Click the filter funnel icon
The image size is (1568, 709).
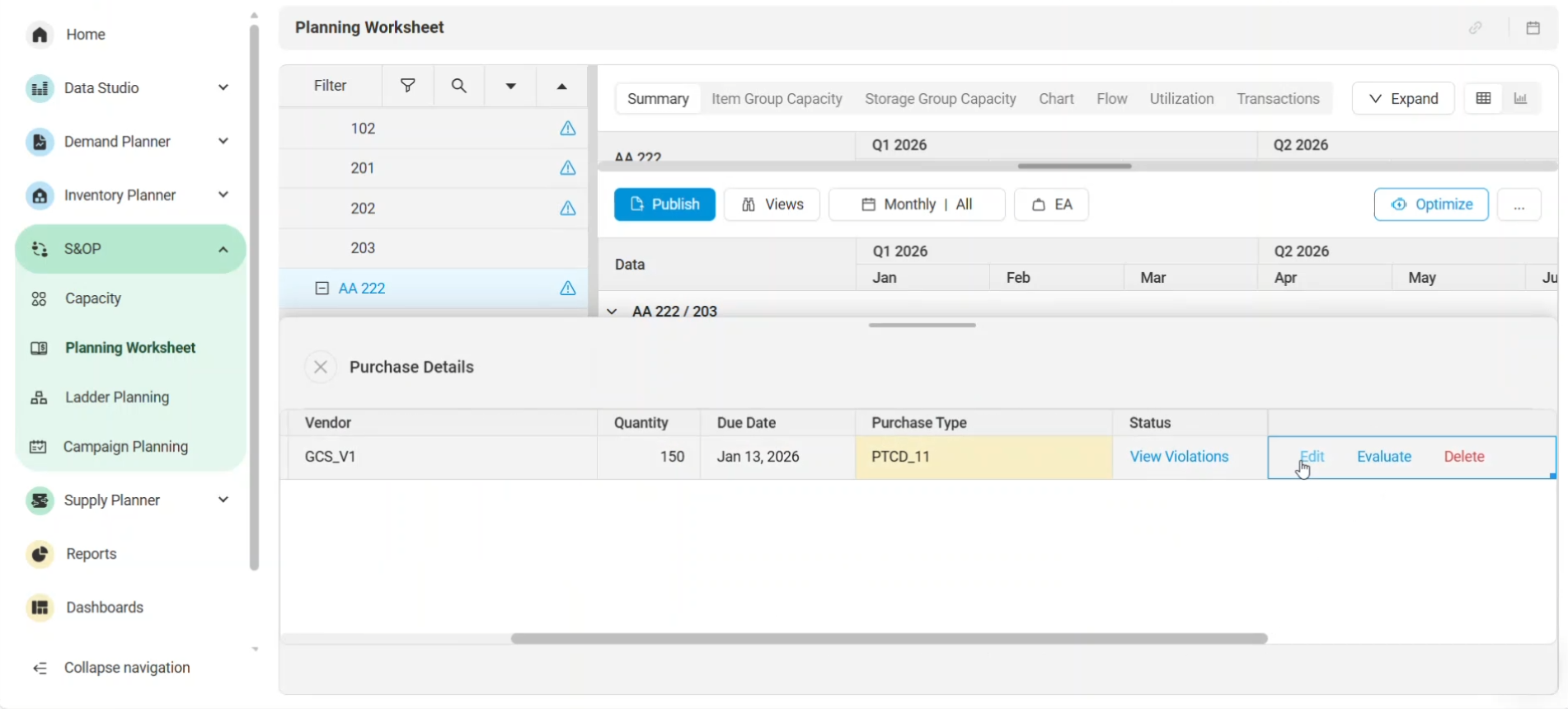(x=407, y=86)
